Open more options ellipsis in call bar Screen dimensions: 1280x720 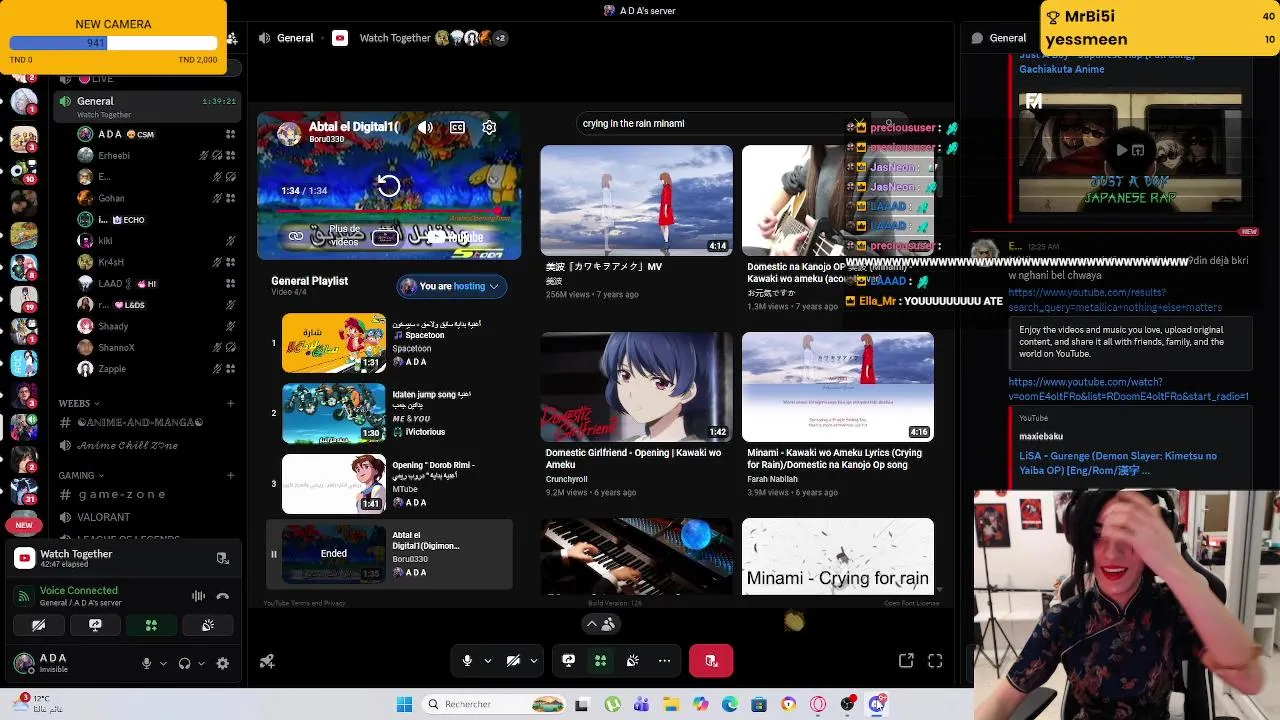664,661
